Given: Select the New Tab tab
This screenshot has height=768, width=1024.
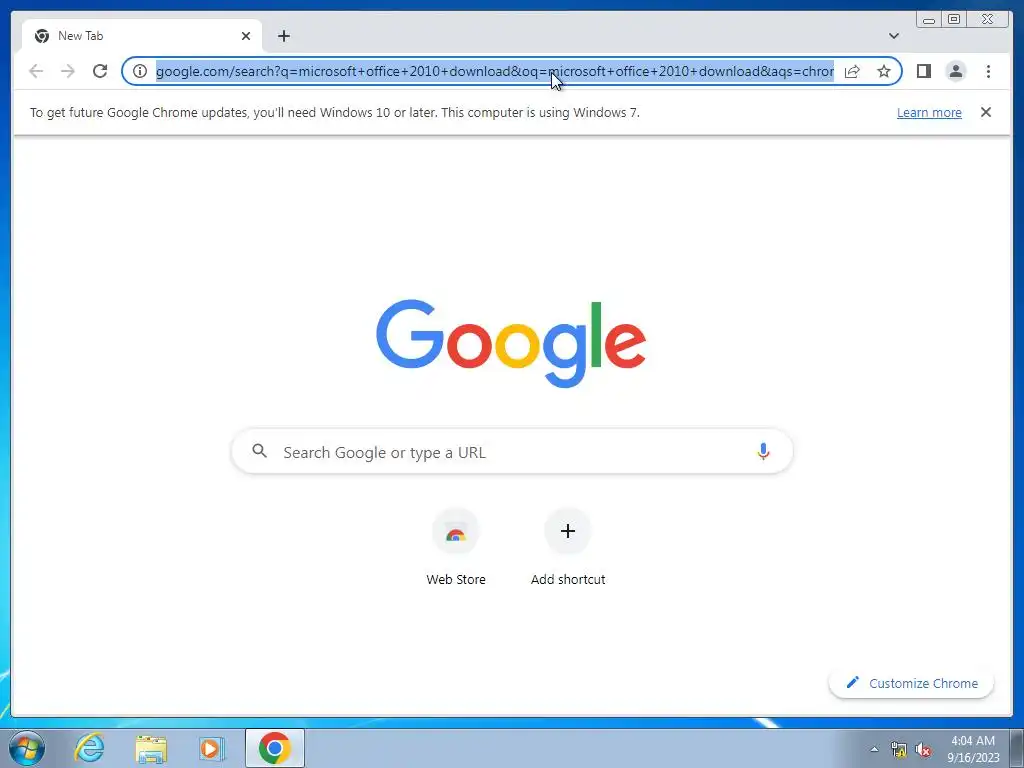Looking at the screenshot, I should [142, 36].
